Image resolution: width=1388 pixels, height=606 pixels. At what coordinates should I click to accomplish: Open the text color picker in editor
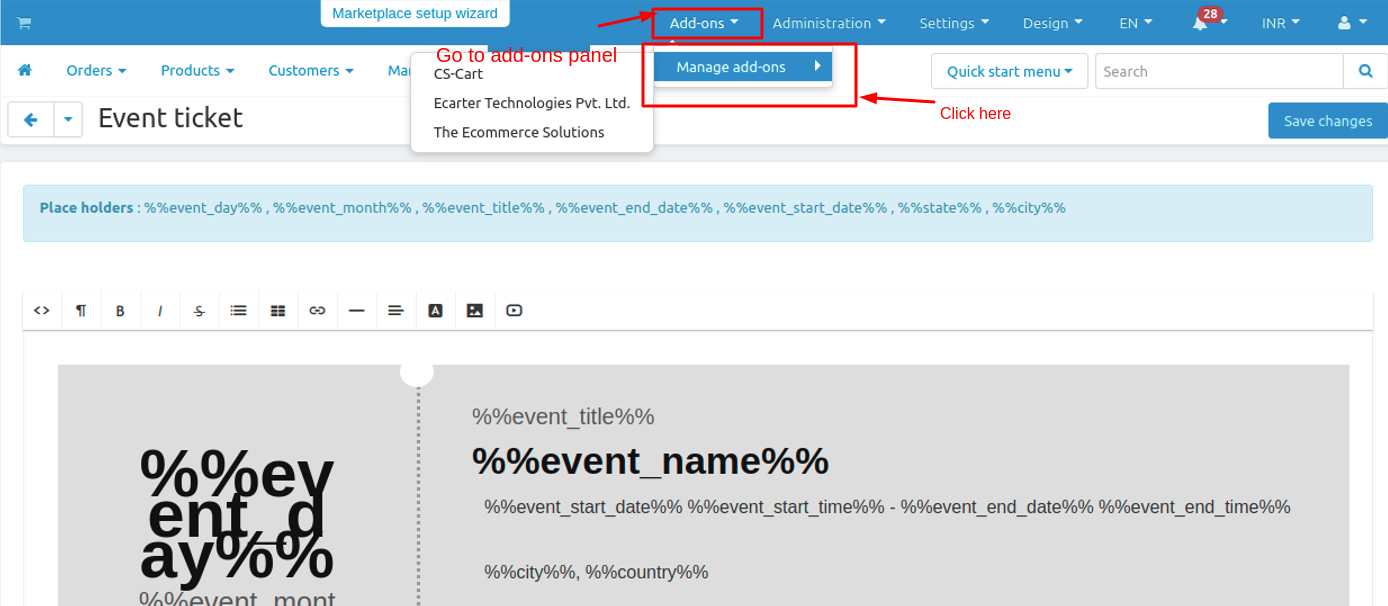[436, 311]
